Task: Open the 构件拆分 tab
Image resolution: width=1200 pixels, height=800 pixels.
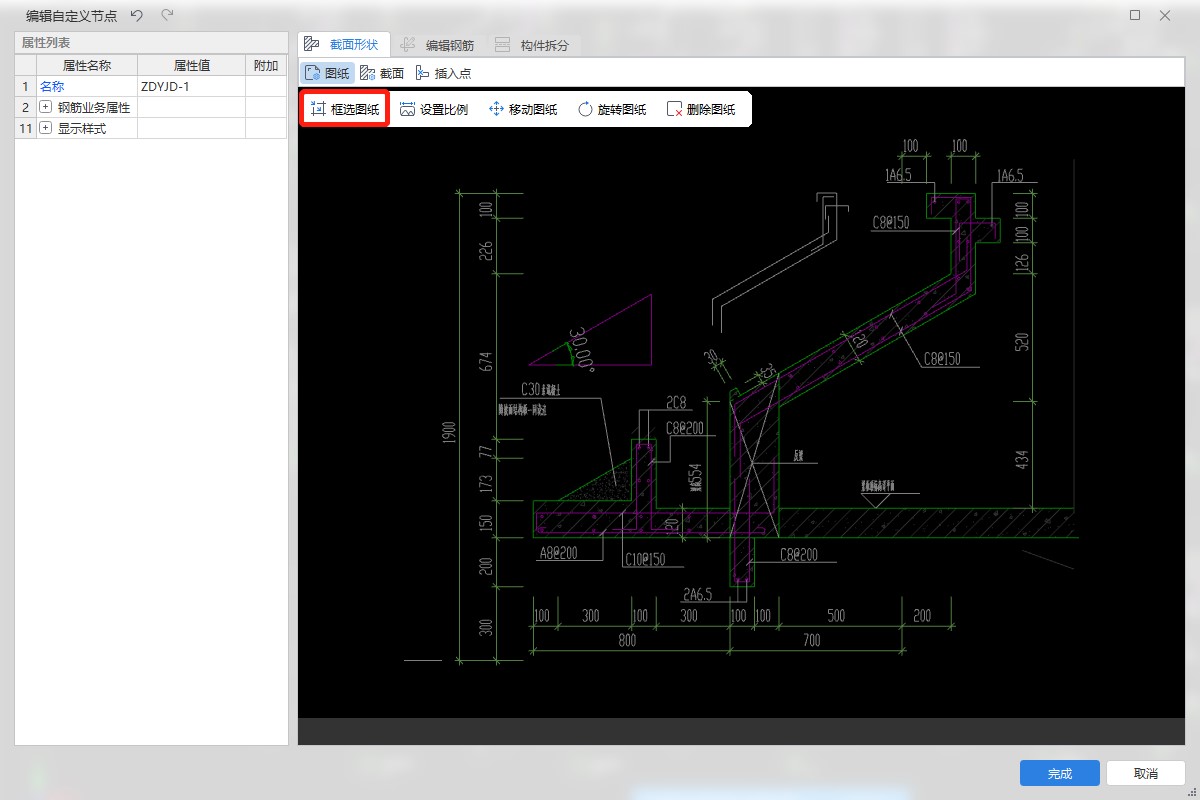Action: [532, 45]
